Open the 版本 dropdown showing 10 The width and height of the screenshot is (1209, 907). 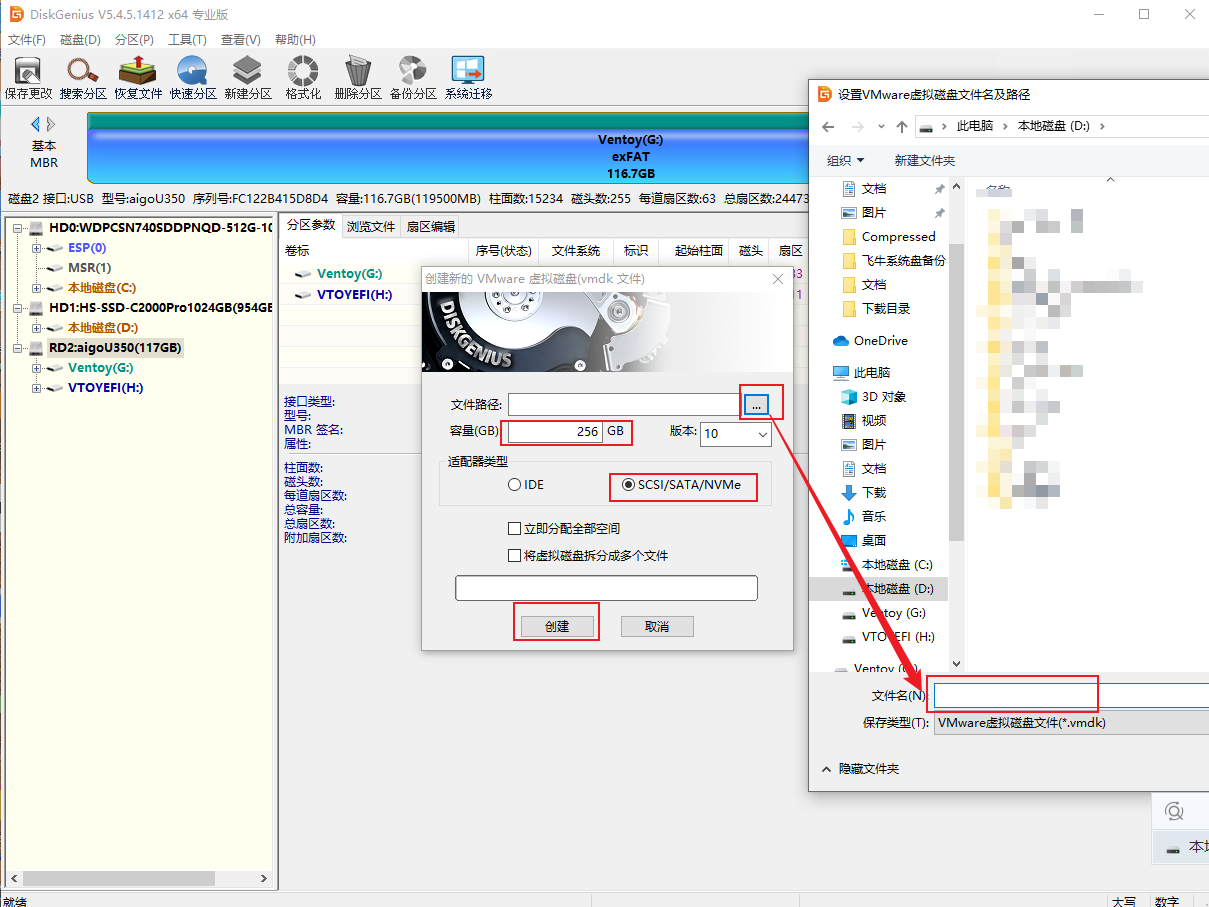point(735,434)
